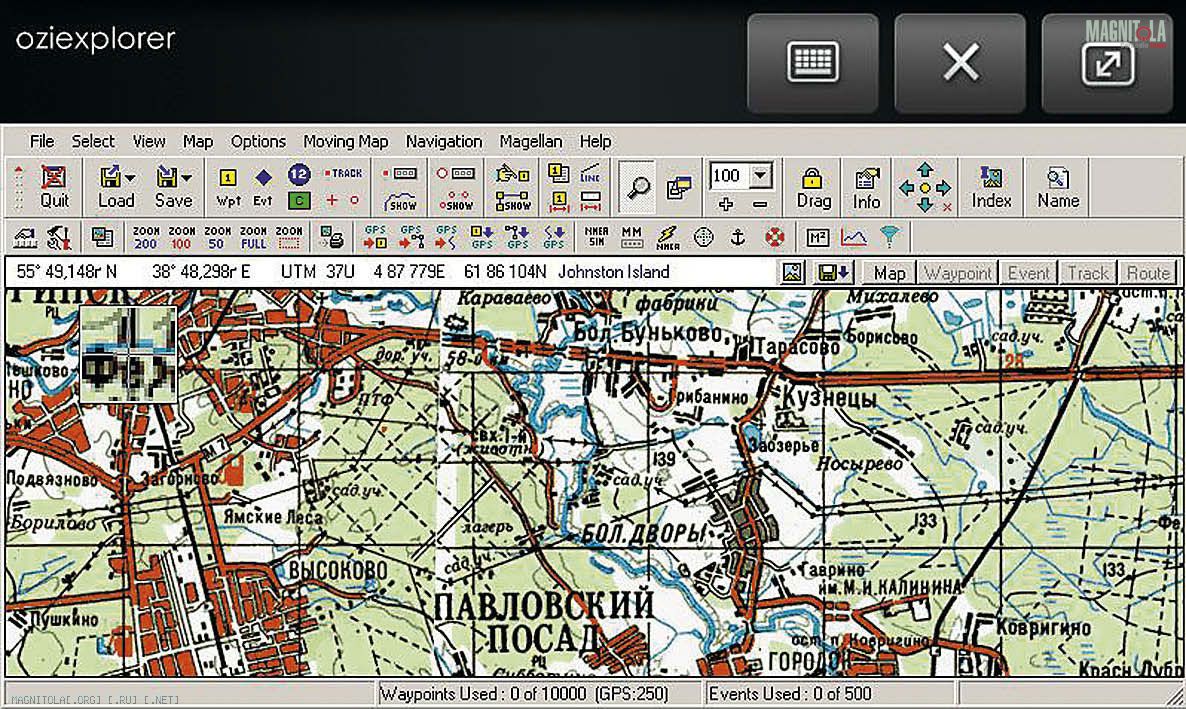Screen dimensions: 1186x709
Task: Click the NMEA lightning bolt icon
Action: point(667,237)
